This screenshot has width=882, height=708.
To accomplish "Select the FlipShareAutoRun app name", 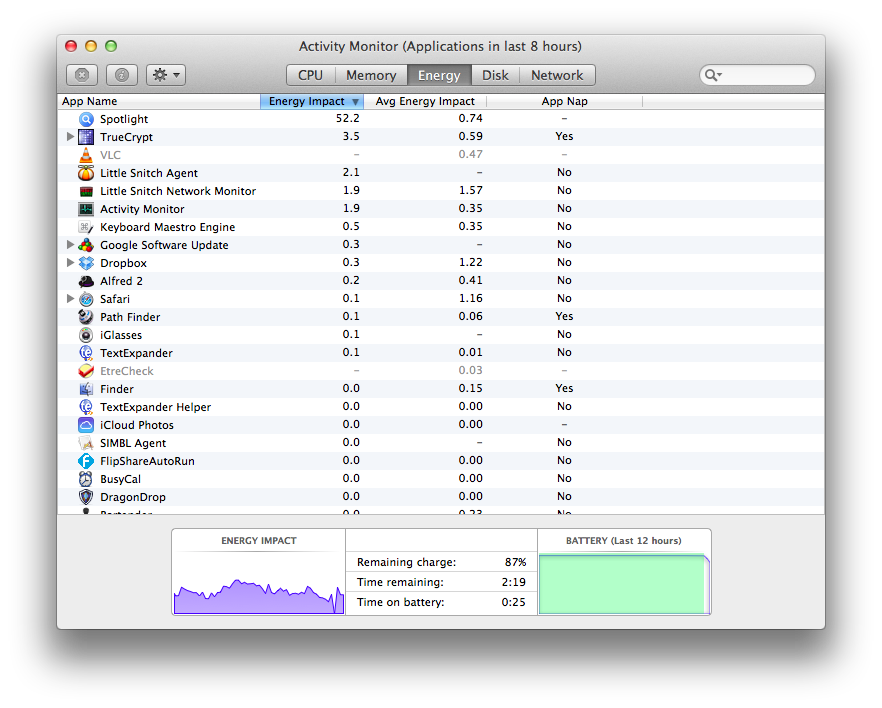I will (147, 461).
